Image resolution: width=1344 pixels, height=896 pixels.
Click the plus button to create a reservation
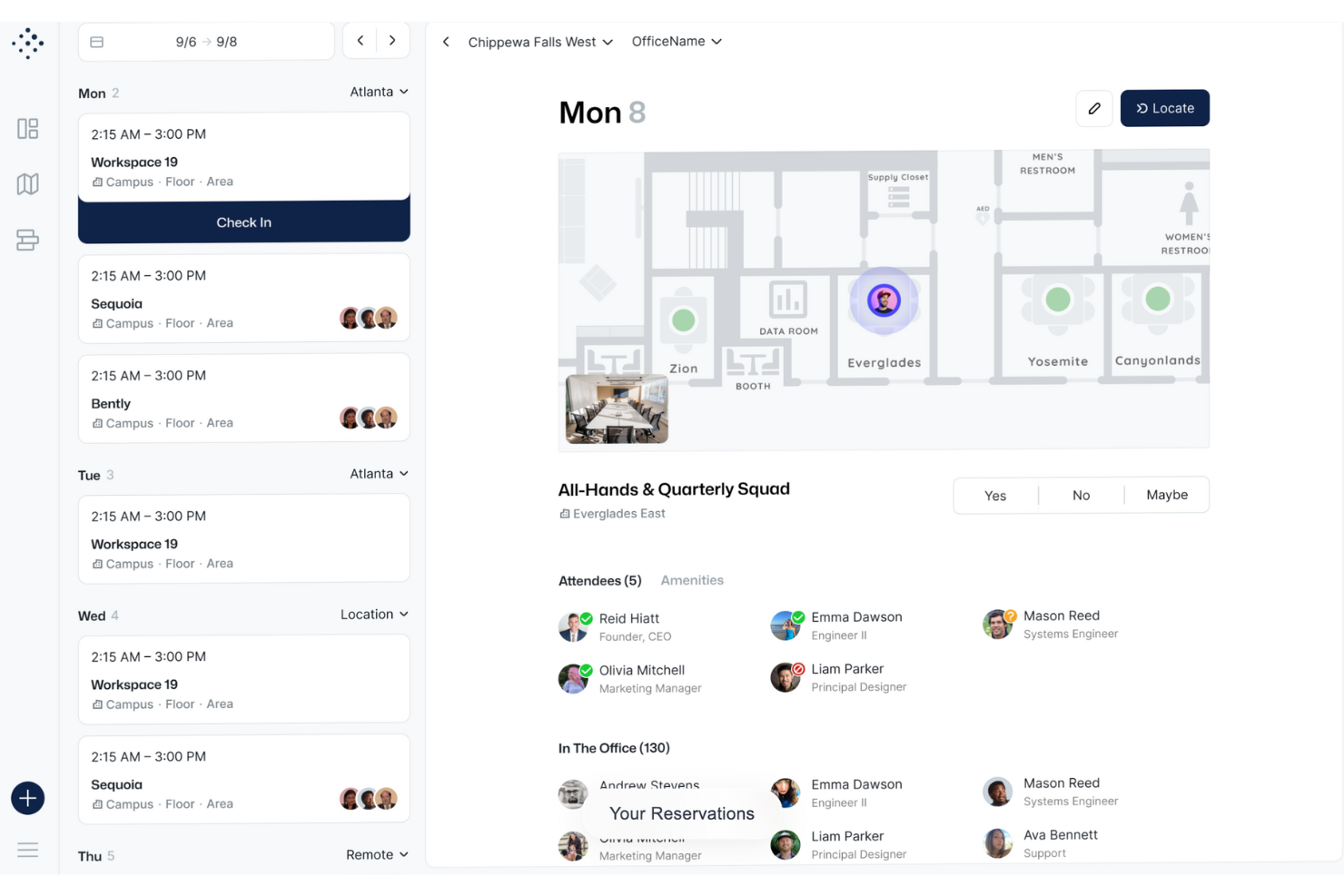coord(27,798)
